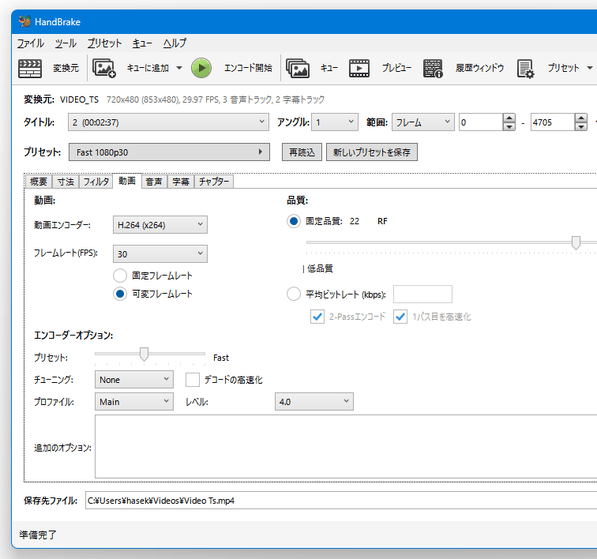
Task: Switch to the 音声 tab
Action: click(x=154, y=182)
